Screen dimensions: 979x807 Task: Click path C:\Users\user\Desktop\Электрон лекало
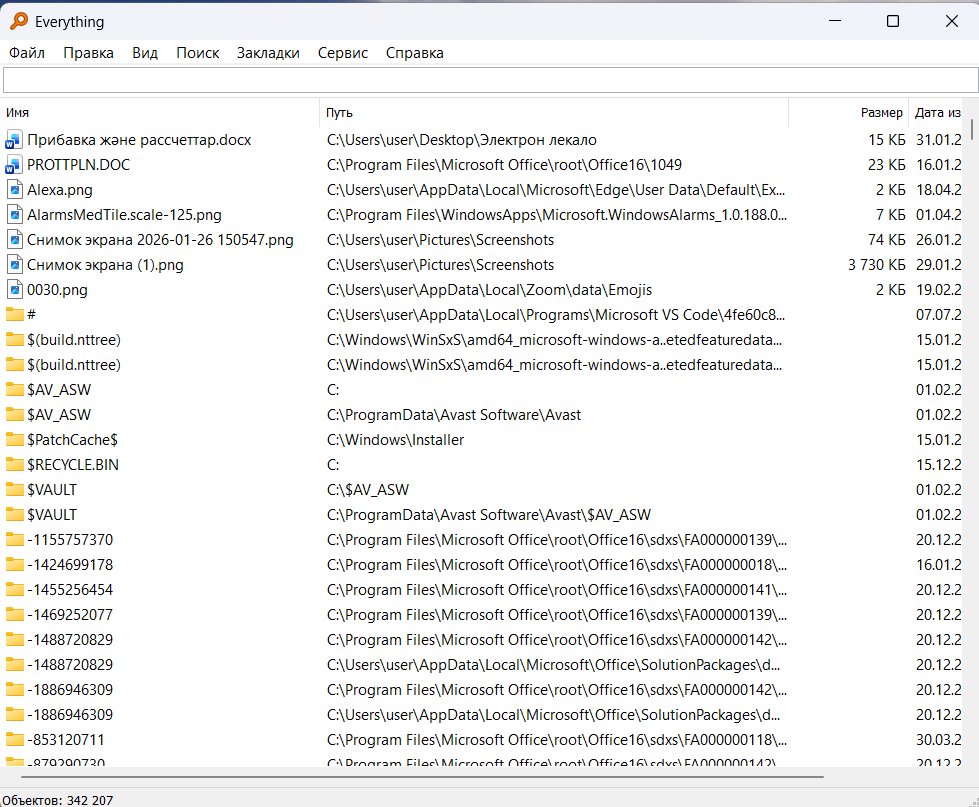pyautogui.click(x=461, y=140)
